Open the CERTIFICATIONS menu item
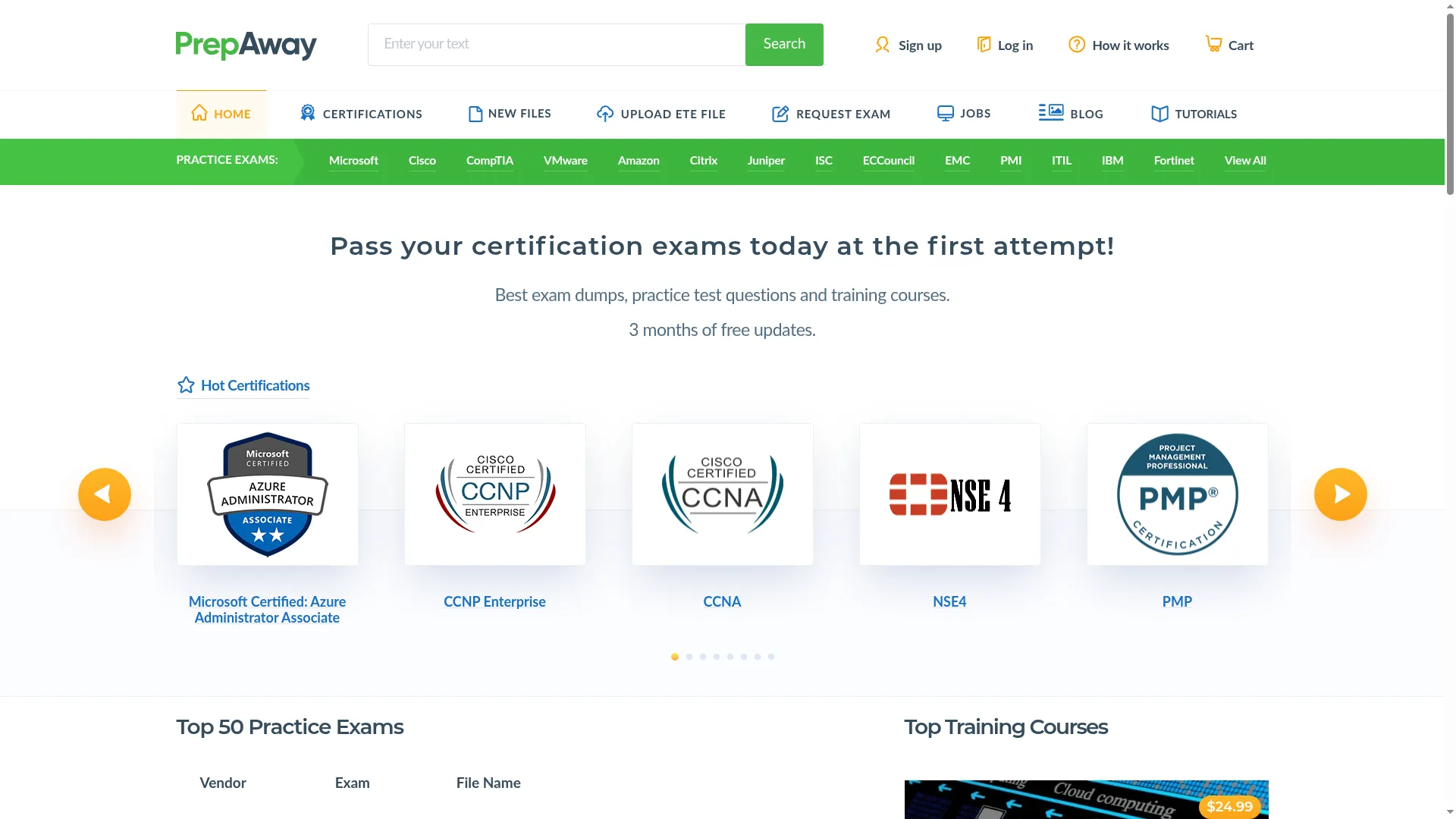 (361, 114)
